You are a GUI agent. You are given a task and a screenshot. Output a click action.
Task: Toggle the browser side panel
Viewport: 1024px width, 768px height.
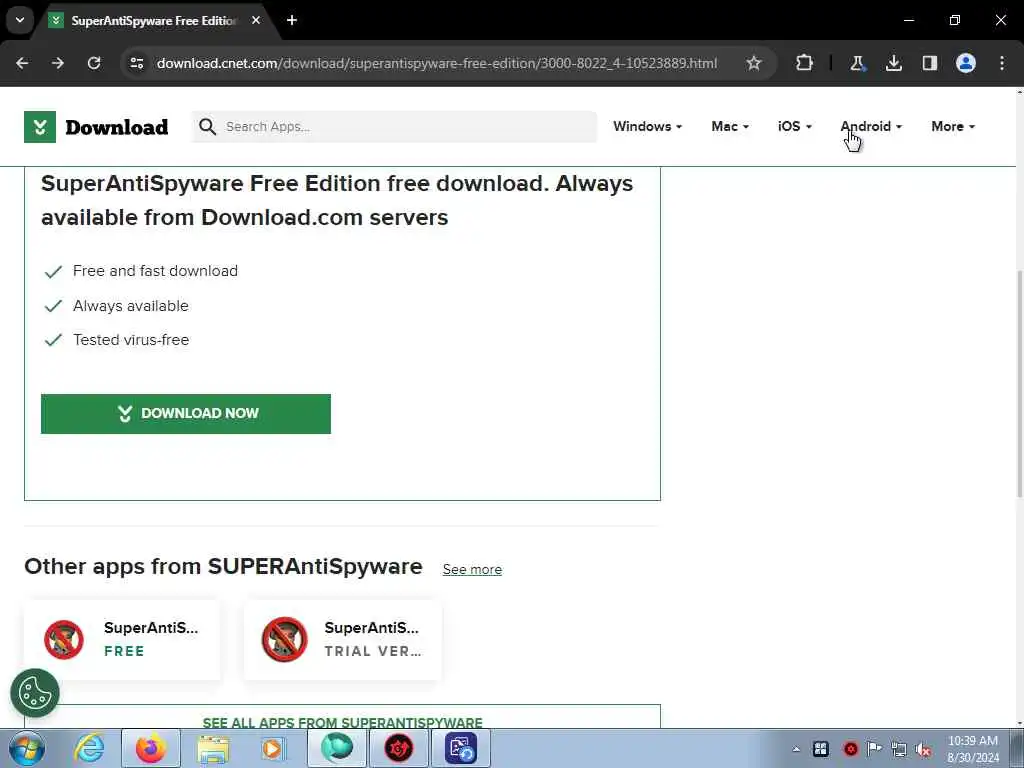[x=929, y=63]
